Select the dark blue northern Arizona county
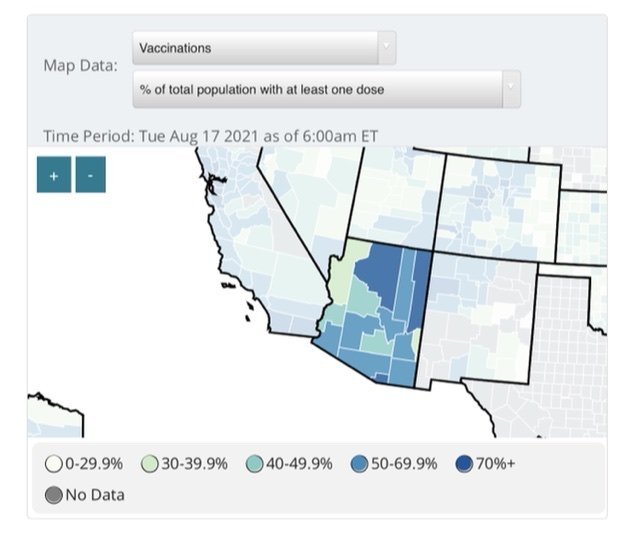The width and height of the screenshot is (640, 537). [377, 268]
